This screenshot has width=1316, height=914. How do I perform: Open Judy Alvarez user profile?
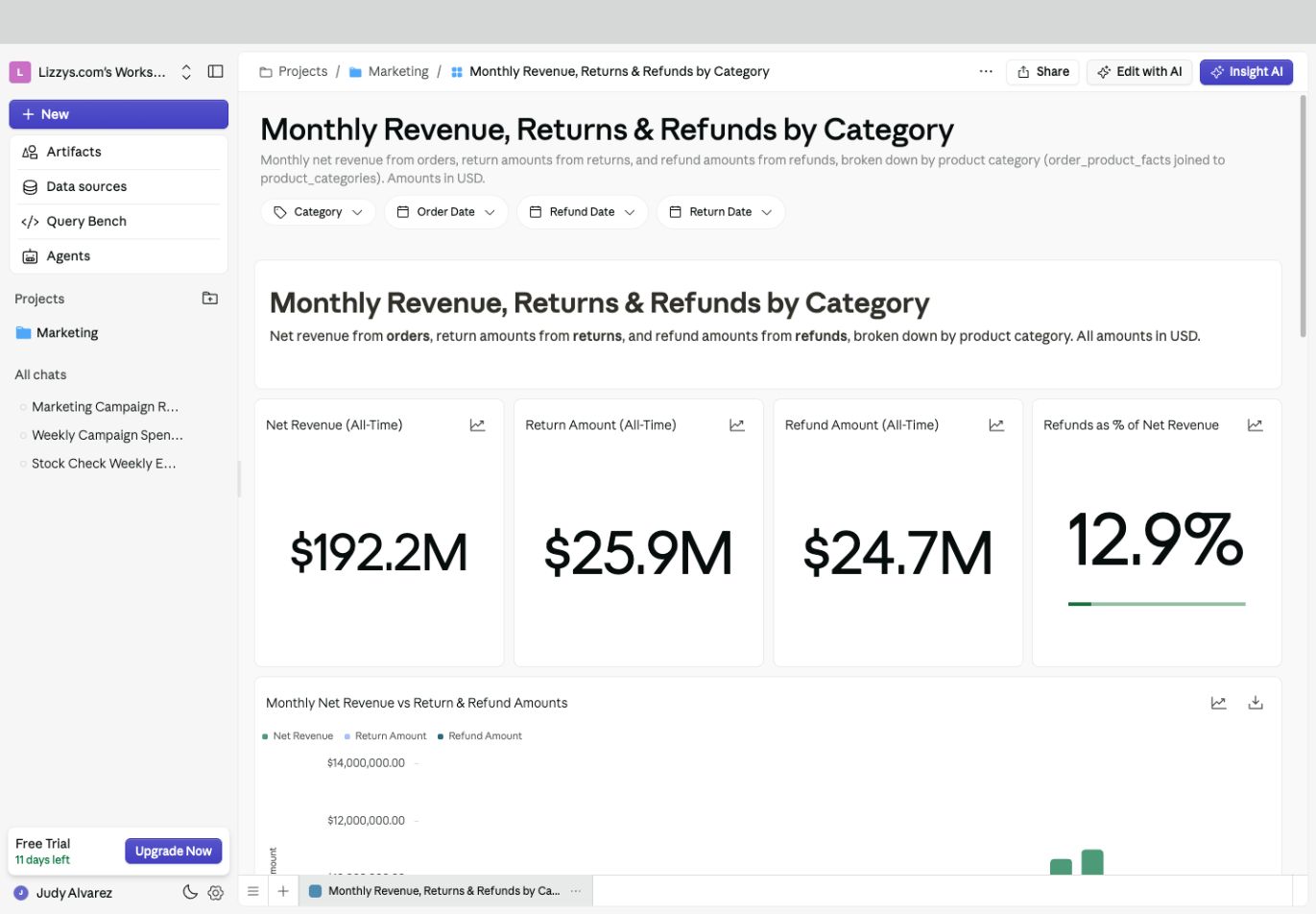[x=63, y=893]
